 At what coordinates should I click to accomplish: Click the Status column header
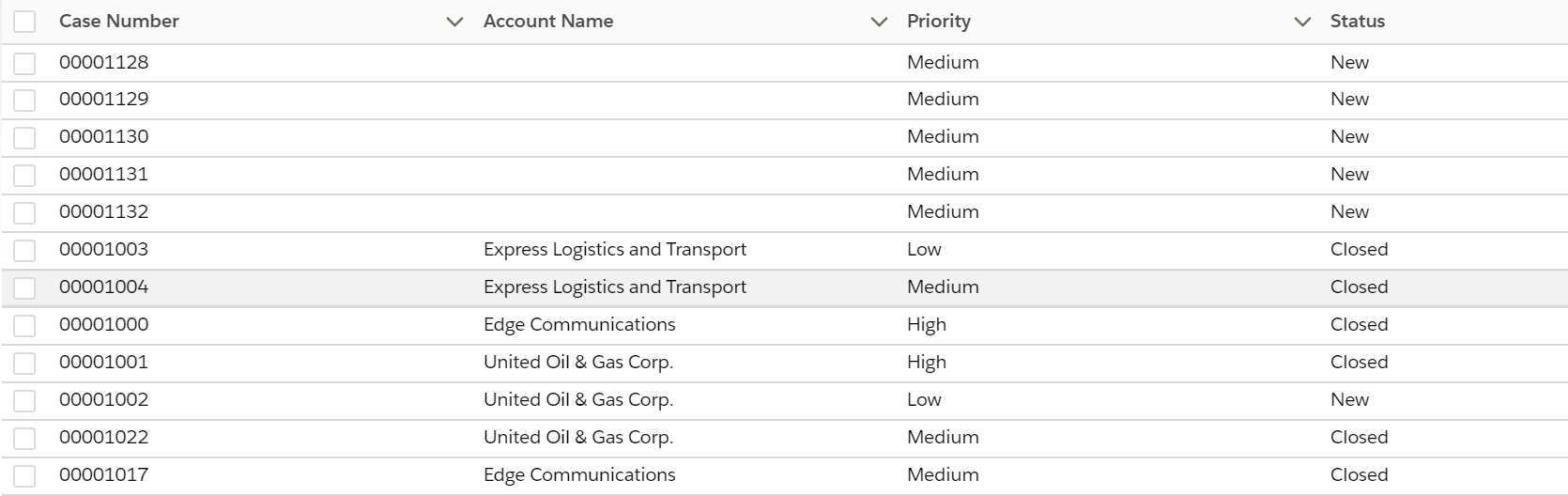pyautogui.click(x=1358, y=21)
